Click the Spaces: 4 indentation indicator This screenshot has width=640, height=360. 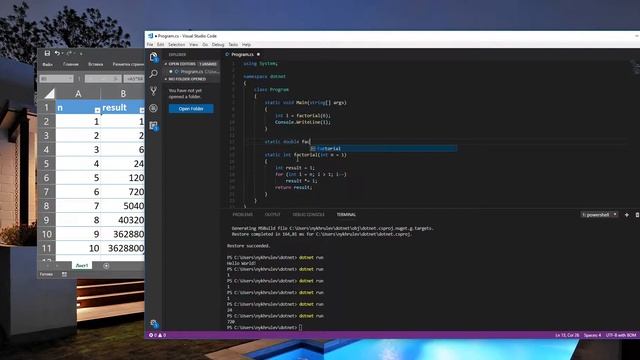[x=592, y=335]
